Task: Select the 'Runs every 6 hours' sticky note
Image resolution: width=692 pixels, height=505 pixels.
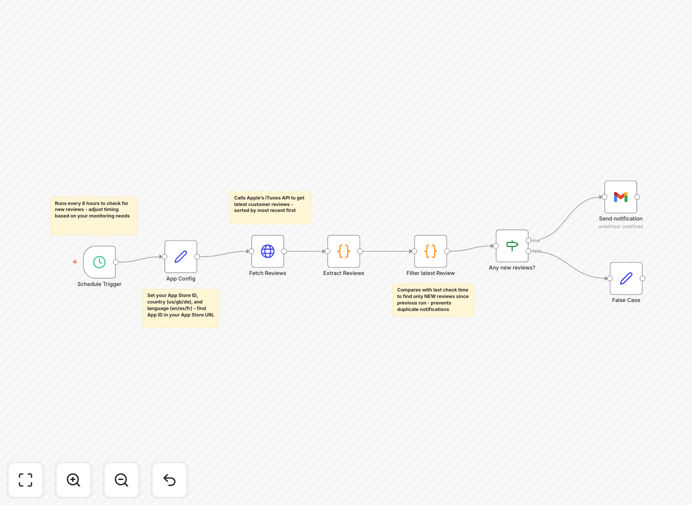Action: click(94, 216)
